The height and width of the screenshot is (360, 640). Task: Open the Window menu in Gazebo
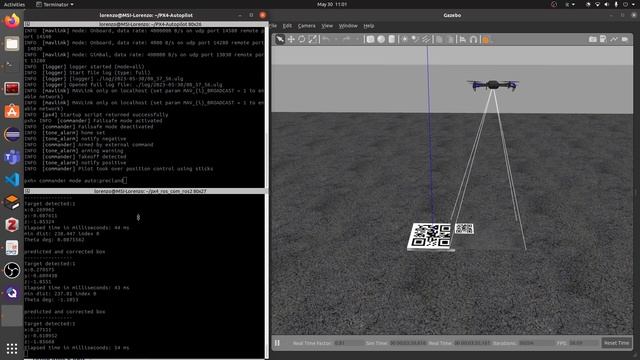coord(348,26)
